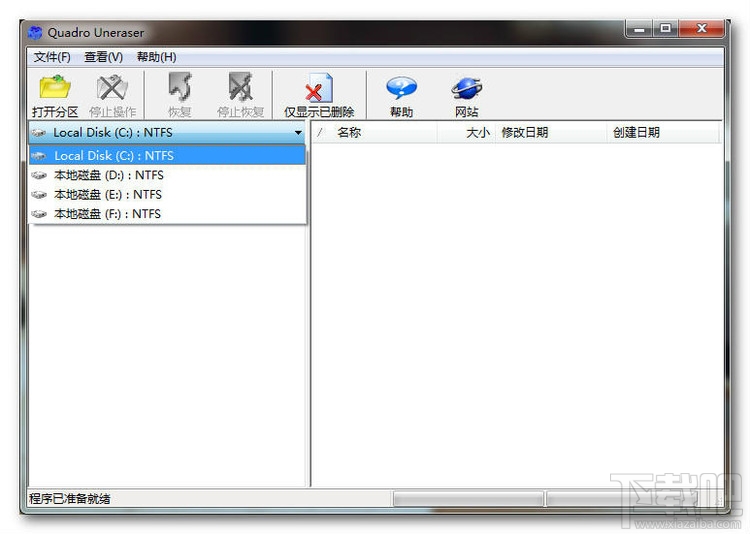
Task: Click the 停止操作 stop operation icon
Action: coord(112,95)
